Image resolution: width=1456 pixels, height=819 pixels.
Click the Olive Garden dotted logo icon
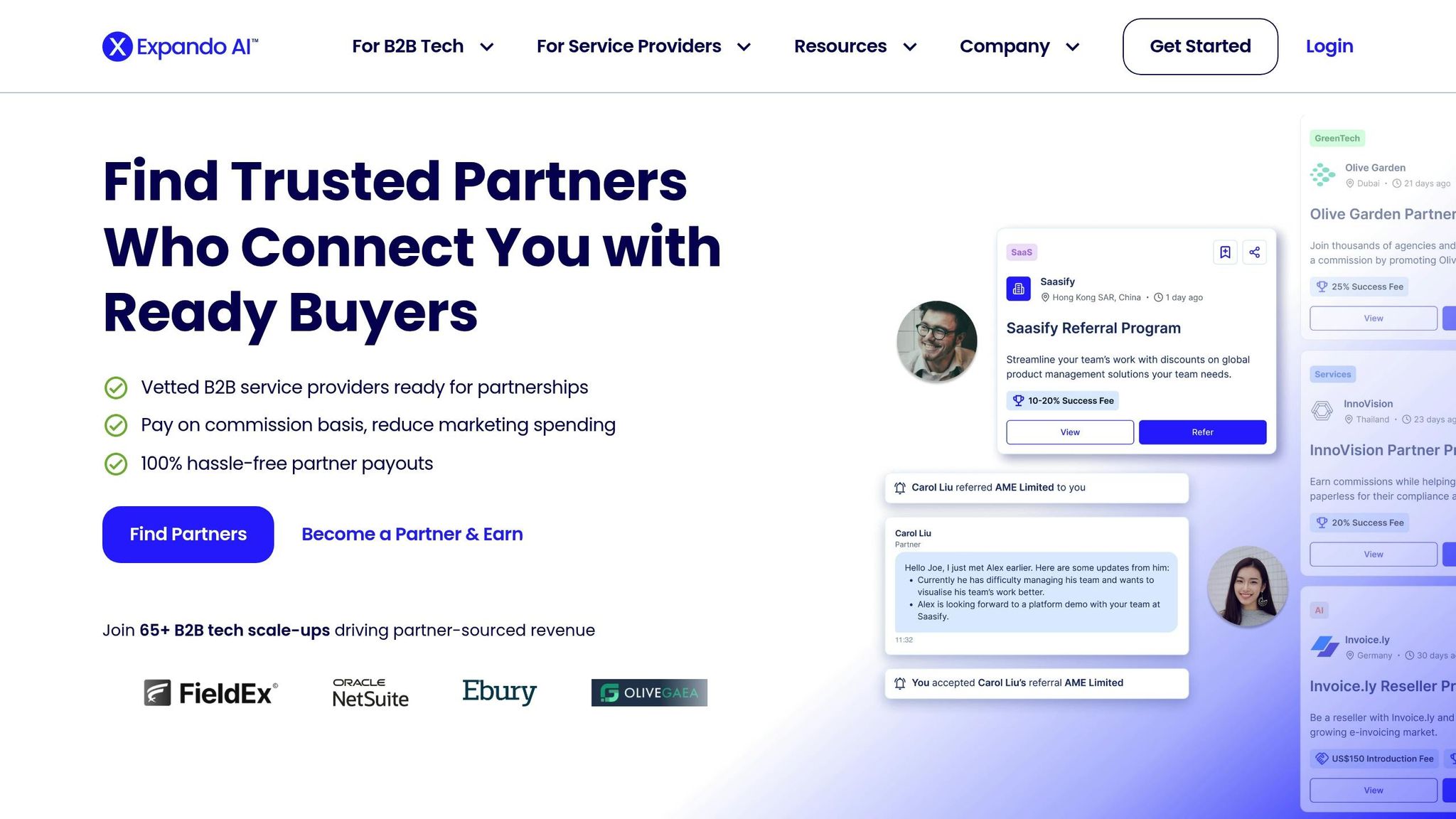coord(1322,175)
